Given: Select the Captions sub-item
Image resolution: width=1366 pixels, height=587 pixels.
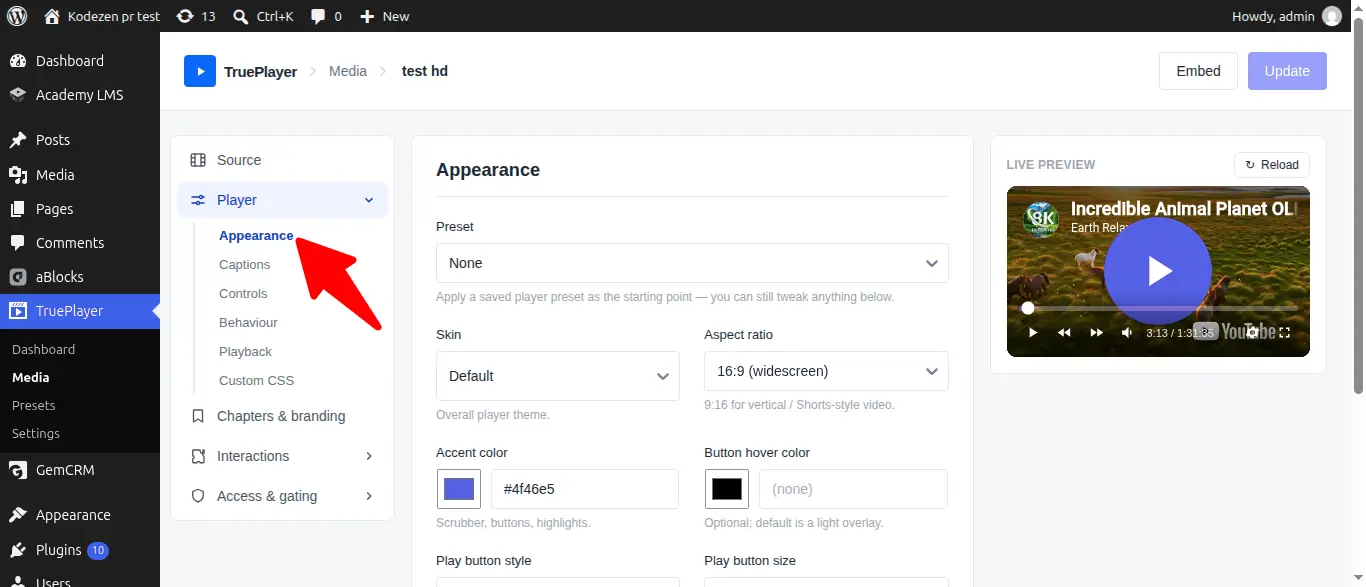Looking at the screenshot, I should 245,264.
